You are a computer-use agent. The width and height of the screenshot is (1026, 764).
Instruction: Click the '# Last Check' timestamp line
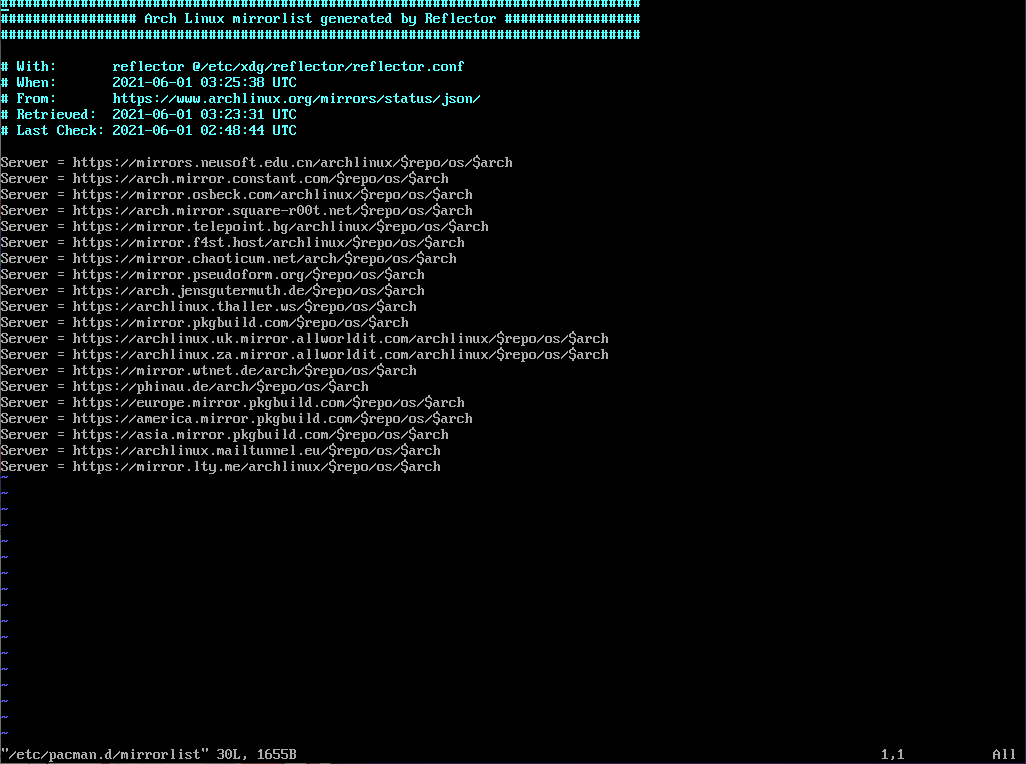[149, 130]
